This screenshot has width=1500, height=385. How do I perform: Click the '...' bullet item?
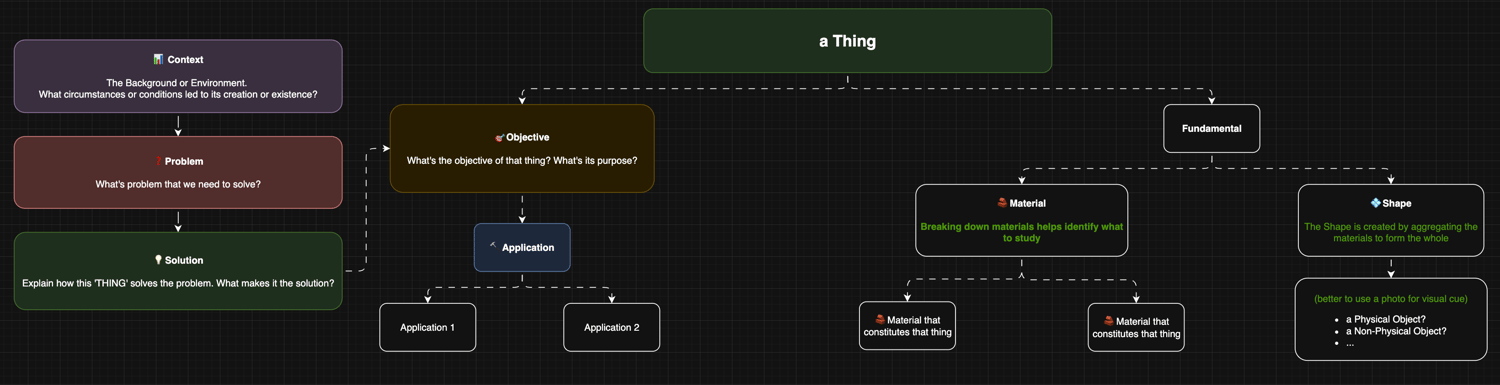[1351, 343]
